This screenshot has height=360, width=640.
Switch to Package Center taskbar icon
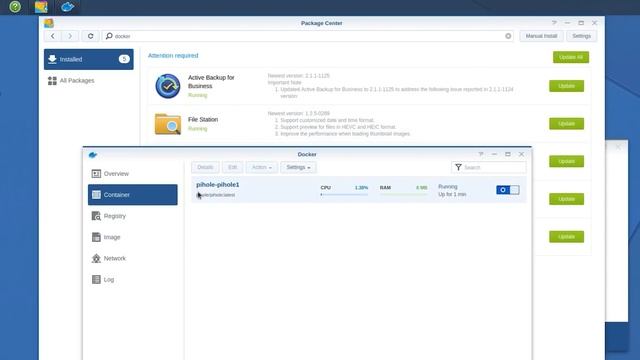pos(41,7)
